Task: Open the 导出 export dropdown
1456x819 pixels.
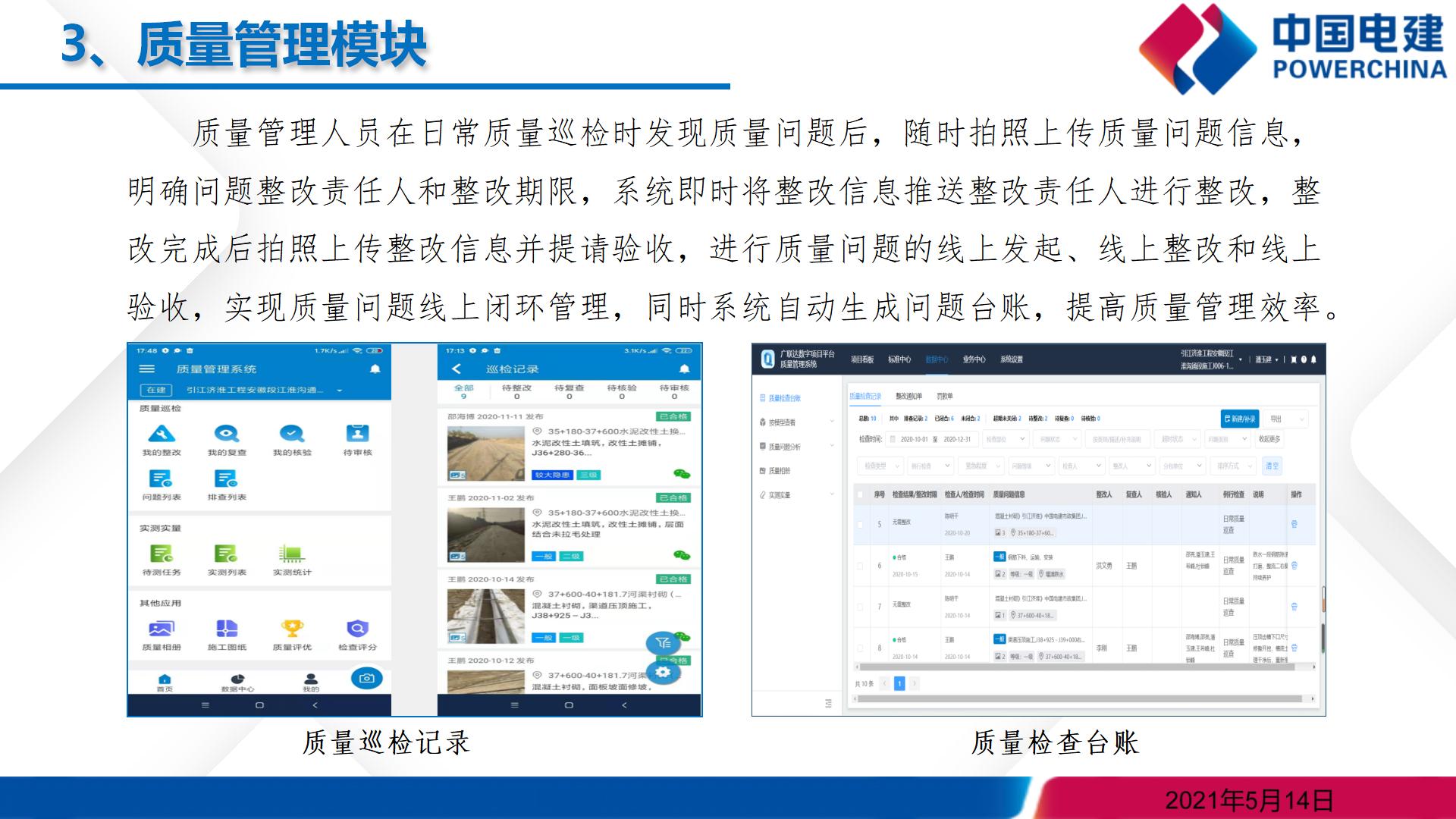Action: [x=1287, y=419]
